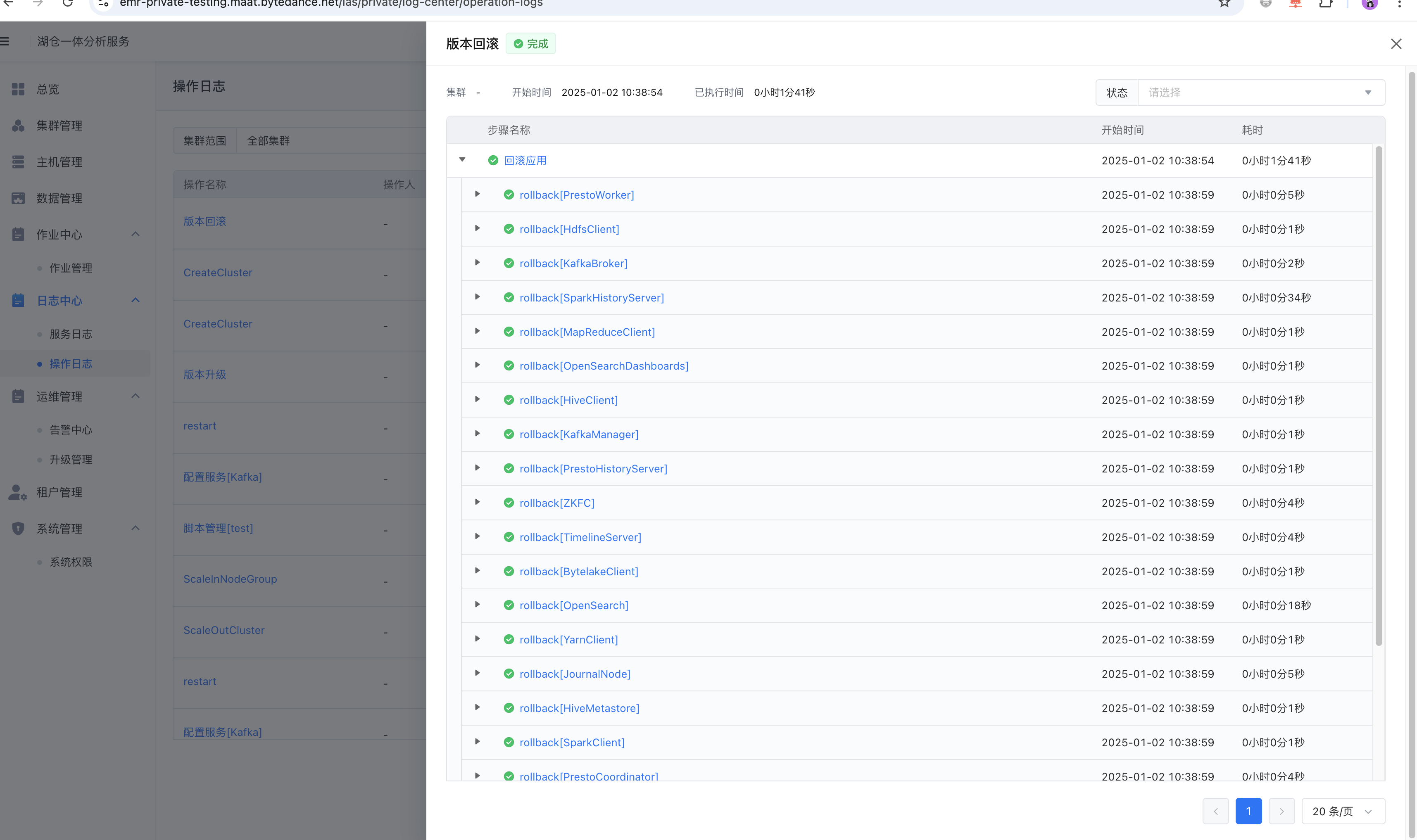Click the steps table vertical scrollbar
Image resolution: width=1417 pixels, height=840 pixels.
click(1379, 396)
